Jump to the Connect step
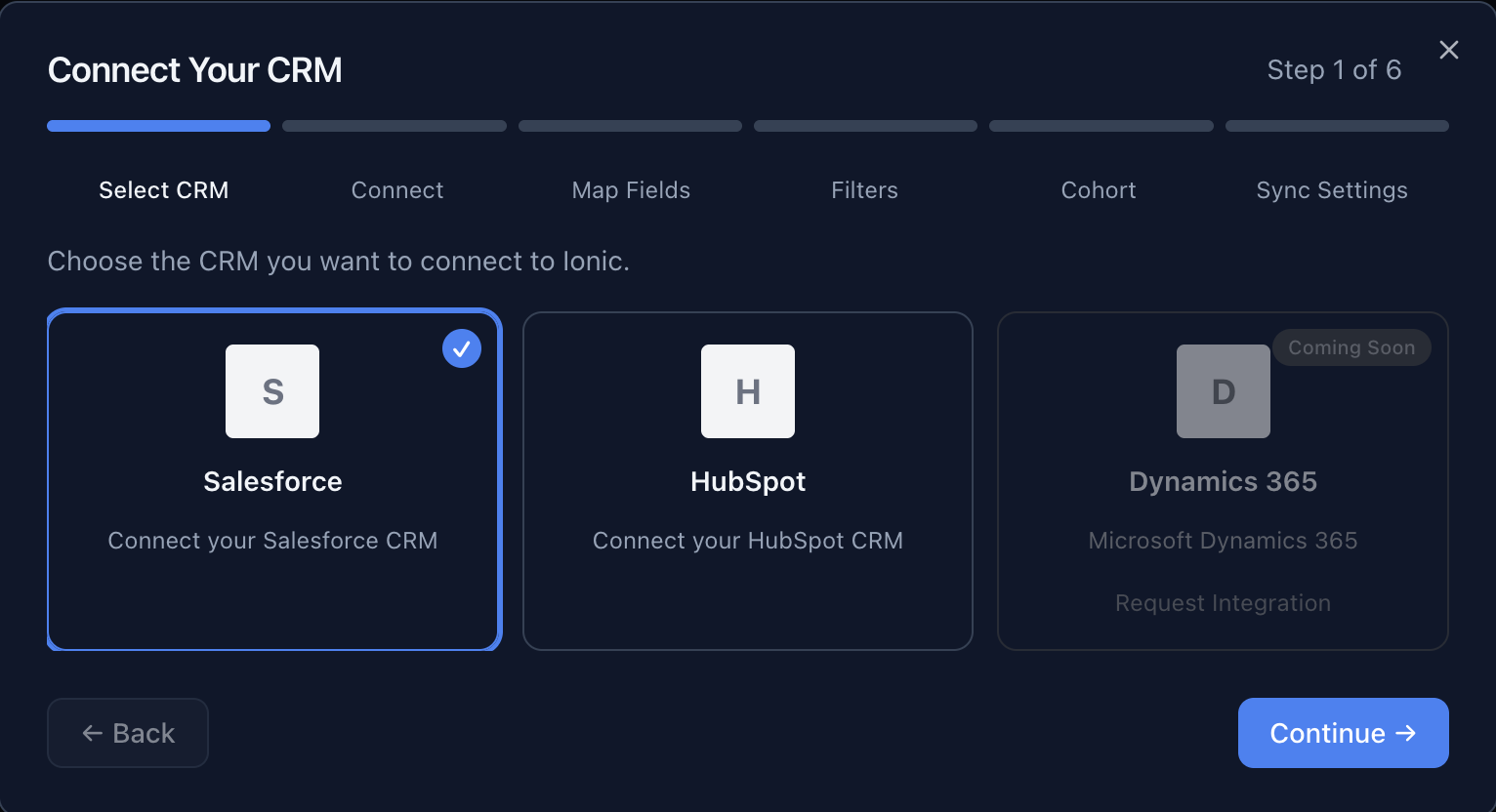1496x812 pixels. [397, 190]
